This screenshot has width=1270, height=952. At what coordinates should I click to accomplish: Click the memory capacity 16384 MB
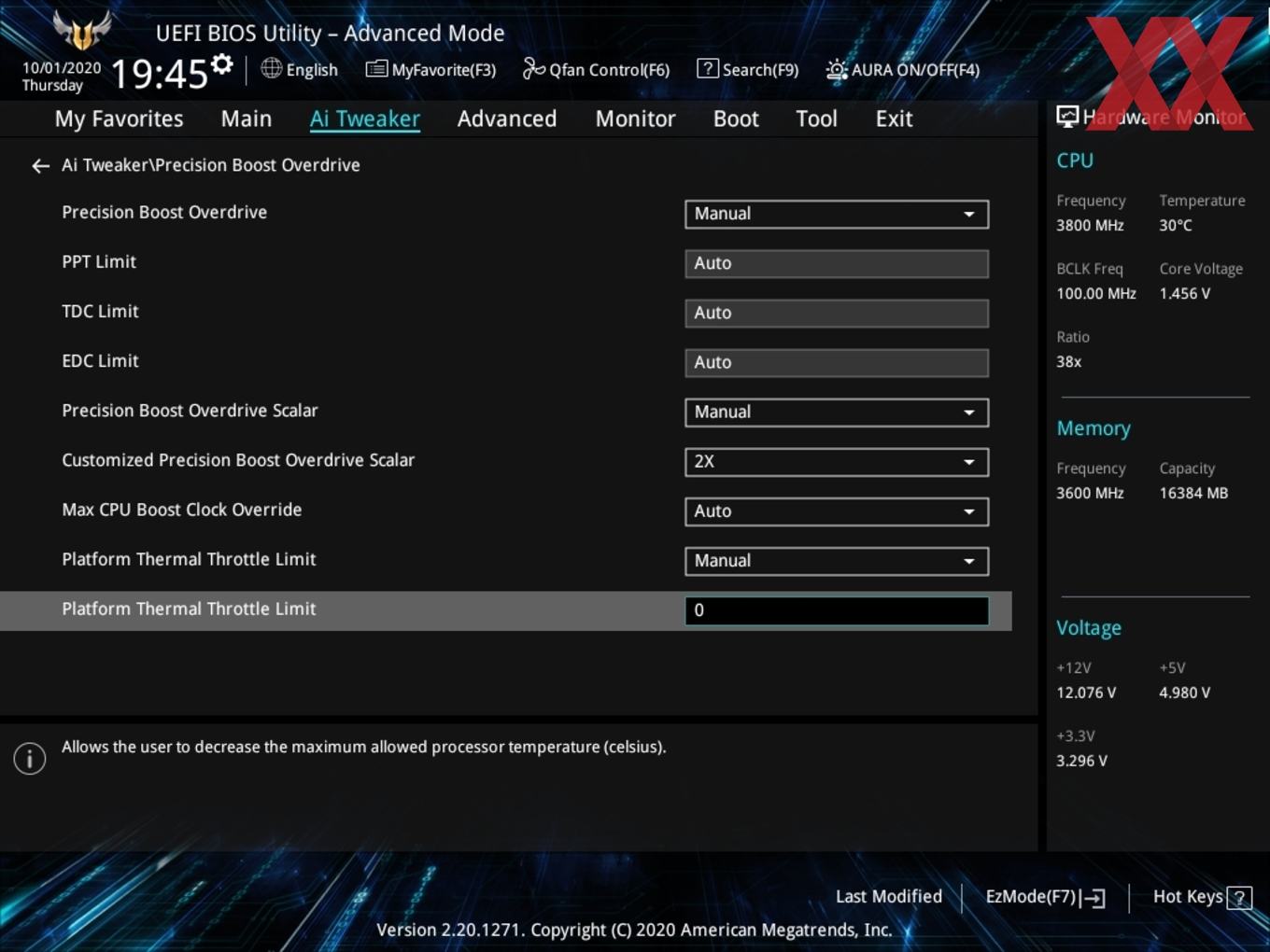(1193, 493)
